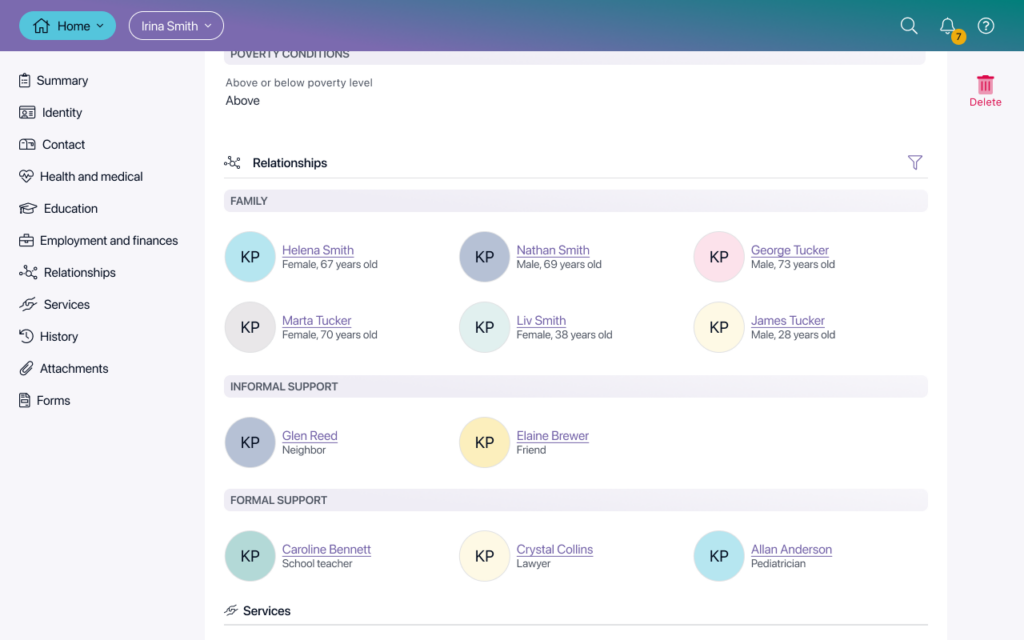Click the Attachments paperclip icon
The image size is (1024, 640).
coord(26,368)
